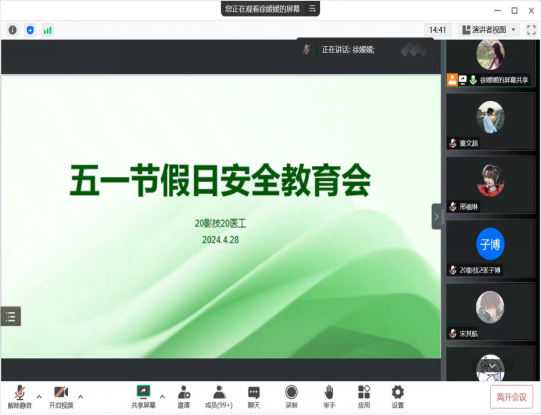Toggle fullscreen mode icon
Viewport: 541px width, 415px height.
point(531,30)
